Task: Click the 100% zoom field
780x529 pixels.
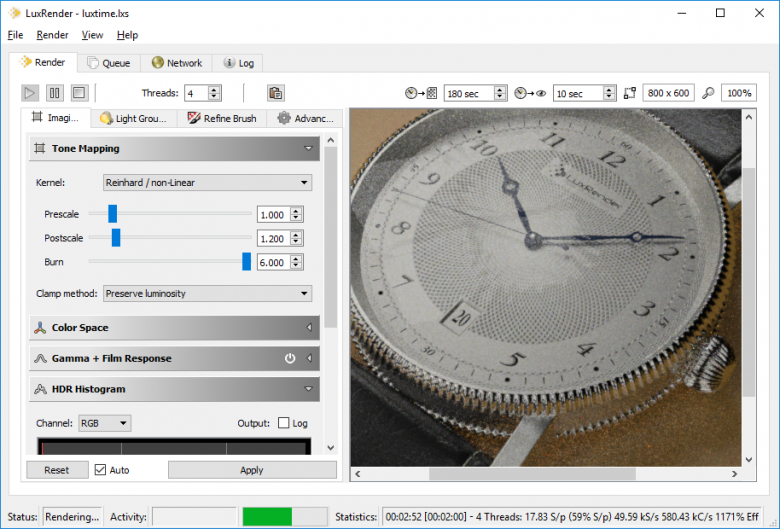Action: 739,93
